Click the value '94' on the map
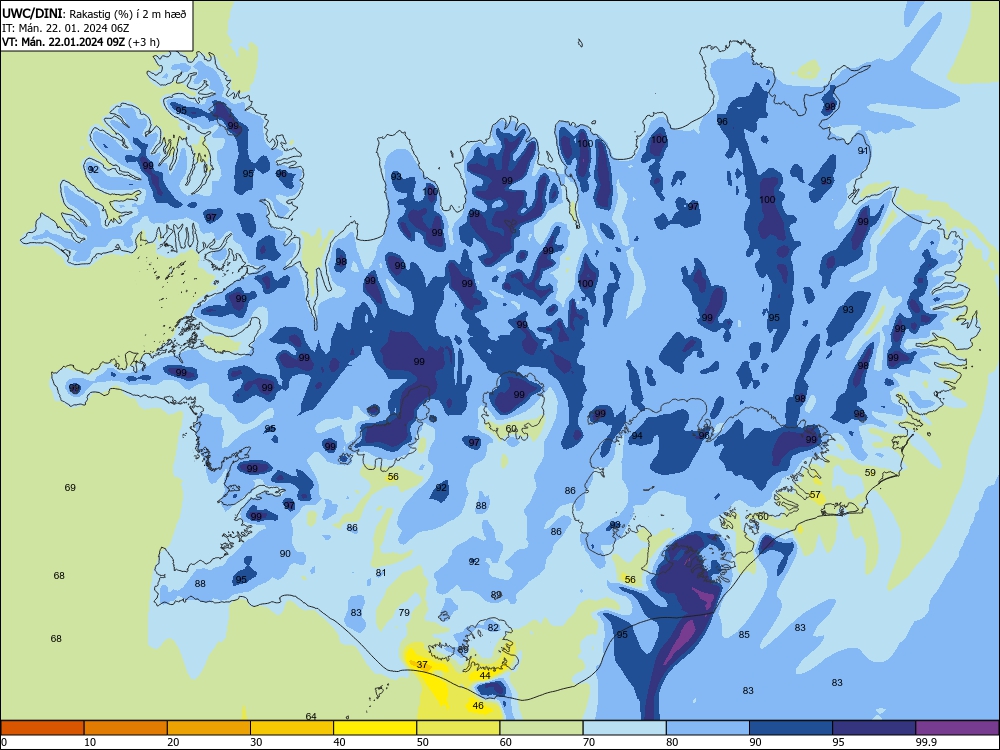 tap(636, 436)
